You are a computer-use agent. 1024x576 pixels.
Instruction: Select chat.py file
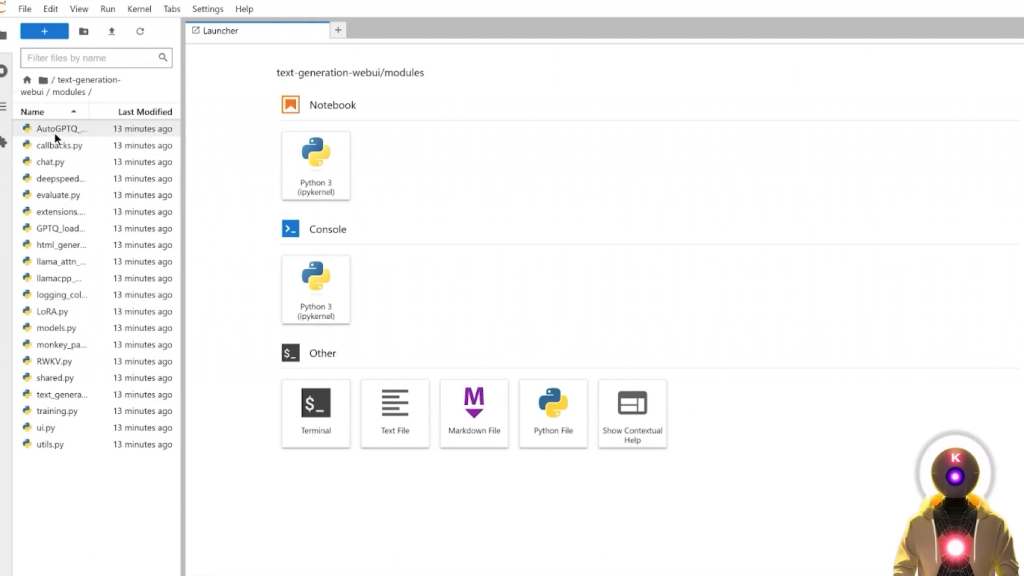(x=97, y=162)
